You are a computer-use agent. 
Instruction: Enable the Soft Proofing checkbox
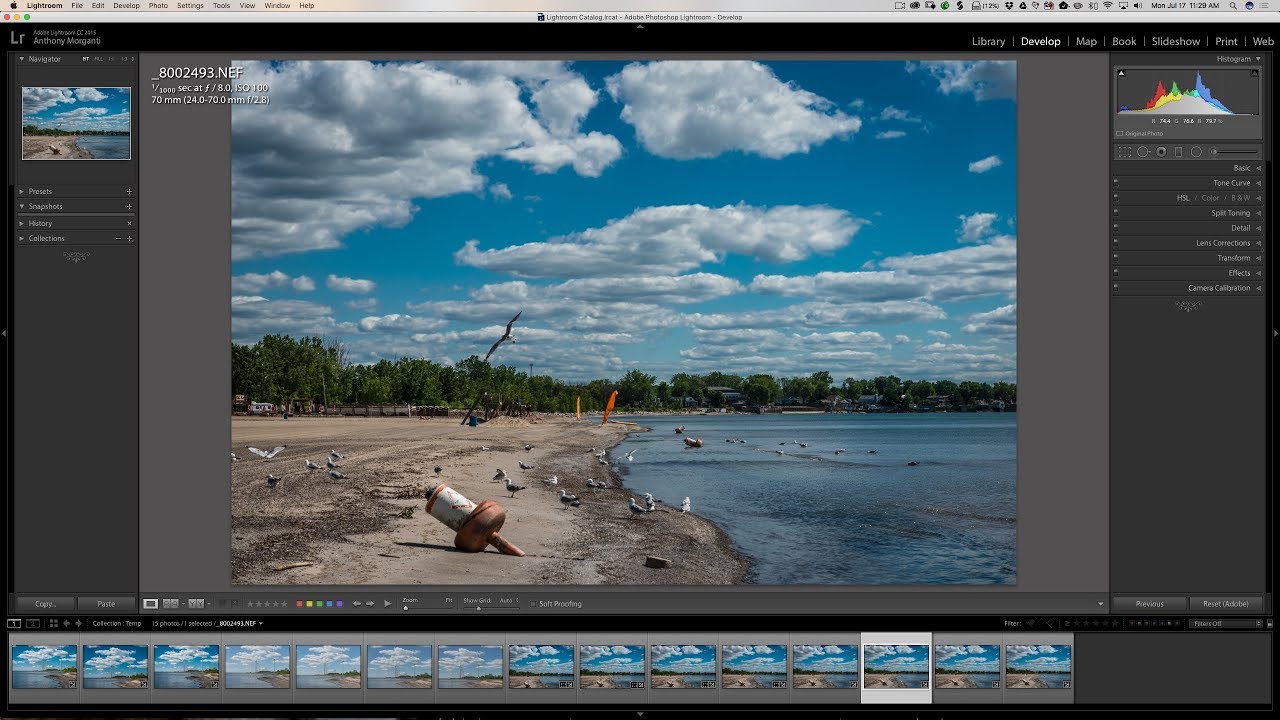532,604
